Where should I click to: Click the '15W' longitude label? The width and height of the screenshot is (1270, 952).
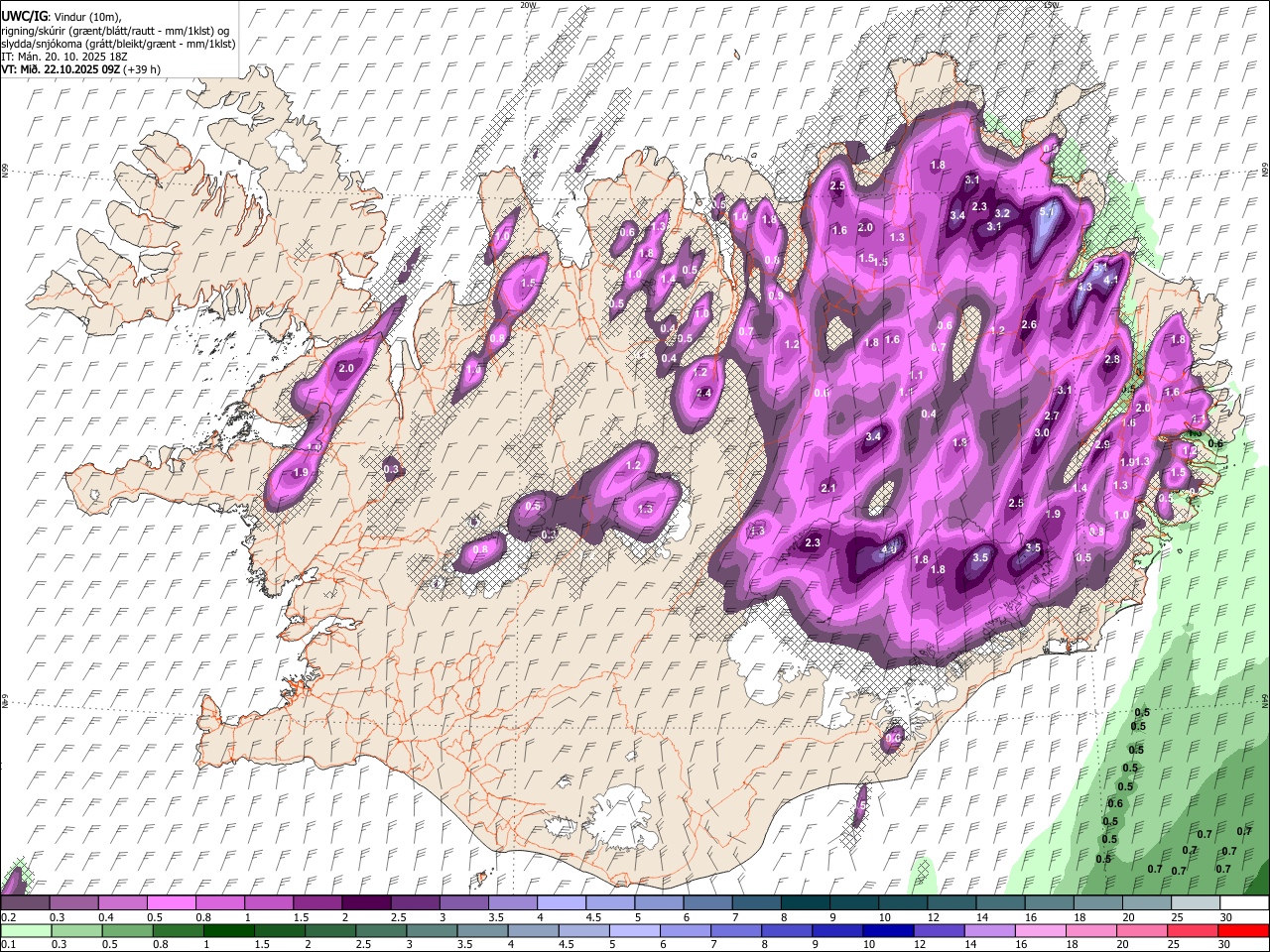click(x=1052, y=5)
